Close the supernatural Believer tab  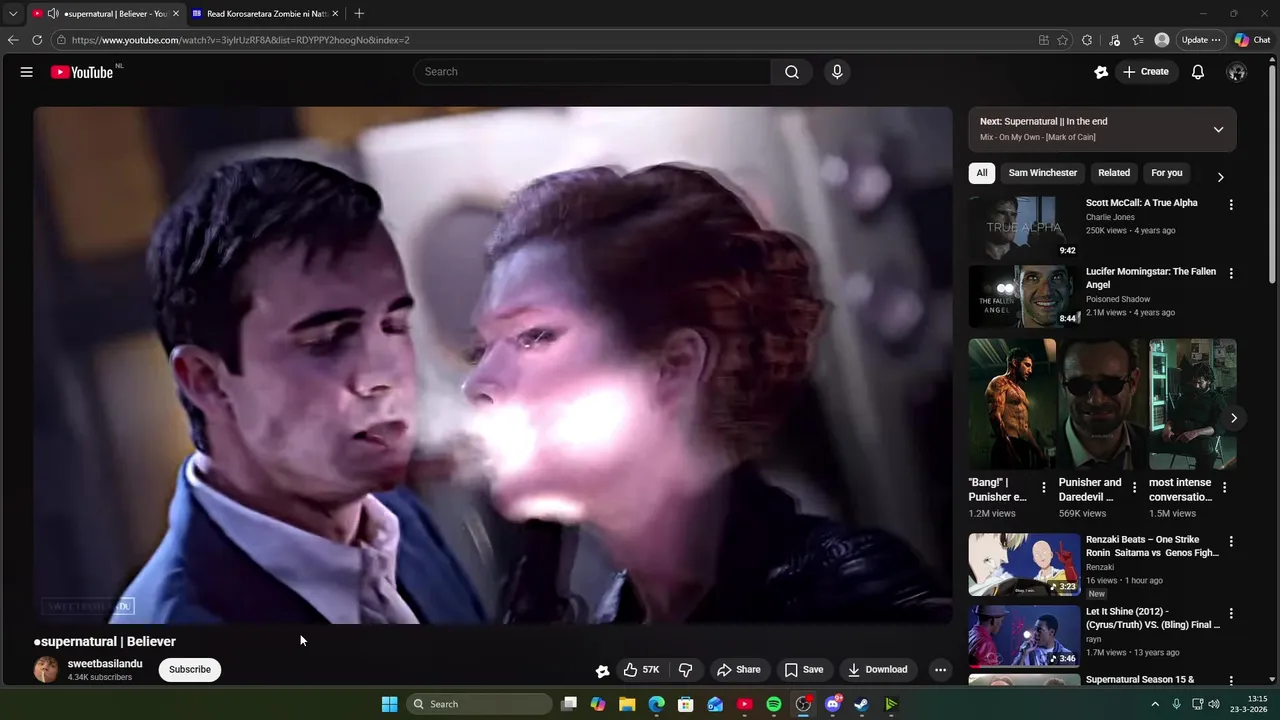click(176, 14)
